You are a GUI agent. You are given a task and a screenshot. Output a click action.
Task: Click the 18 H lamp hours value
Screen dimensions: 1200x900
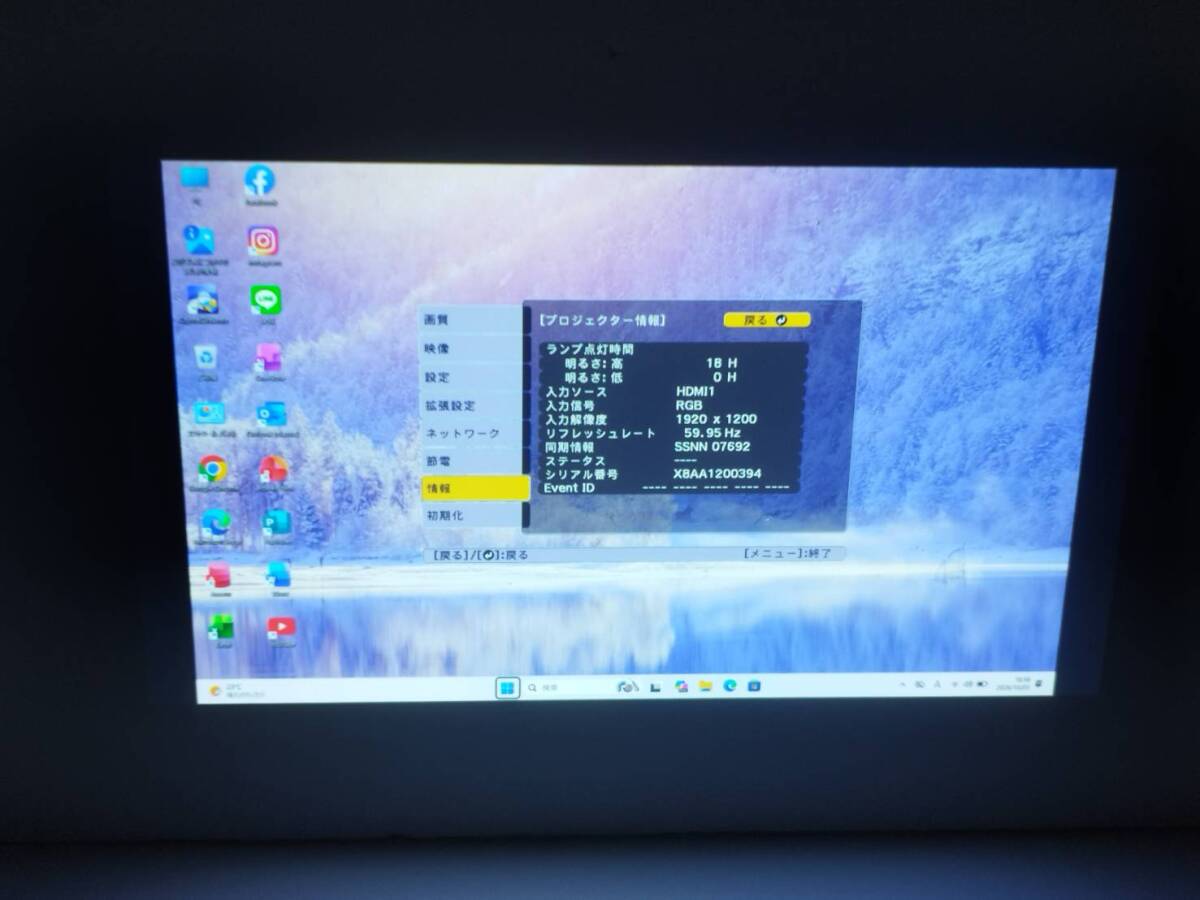point(721,363)
